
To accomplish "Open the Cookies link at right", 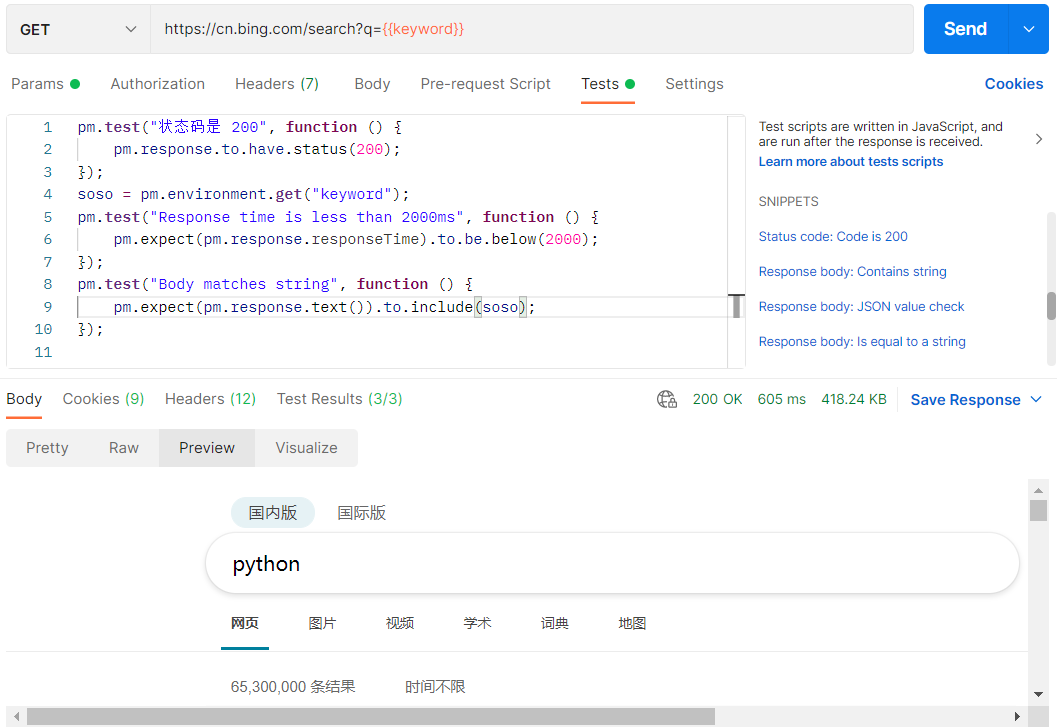I will point(1014,84).
